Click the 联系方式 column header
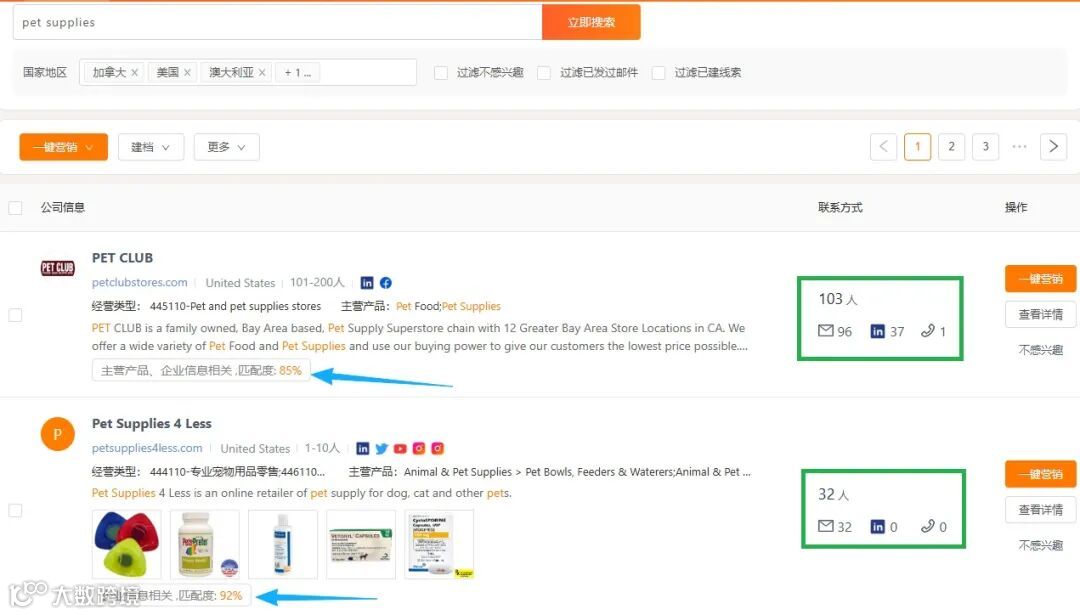 pyautogui.click(x=840, y=207)
